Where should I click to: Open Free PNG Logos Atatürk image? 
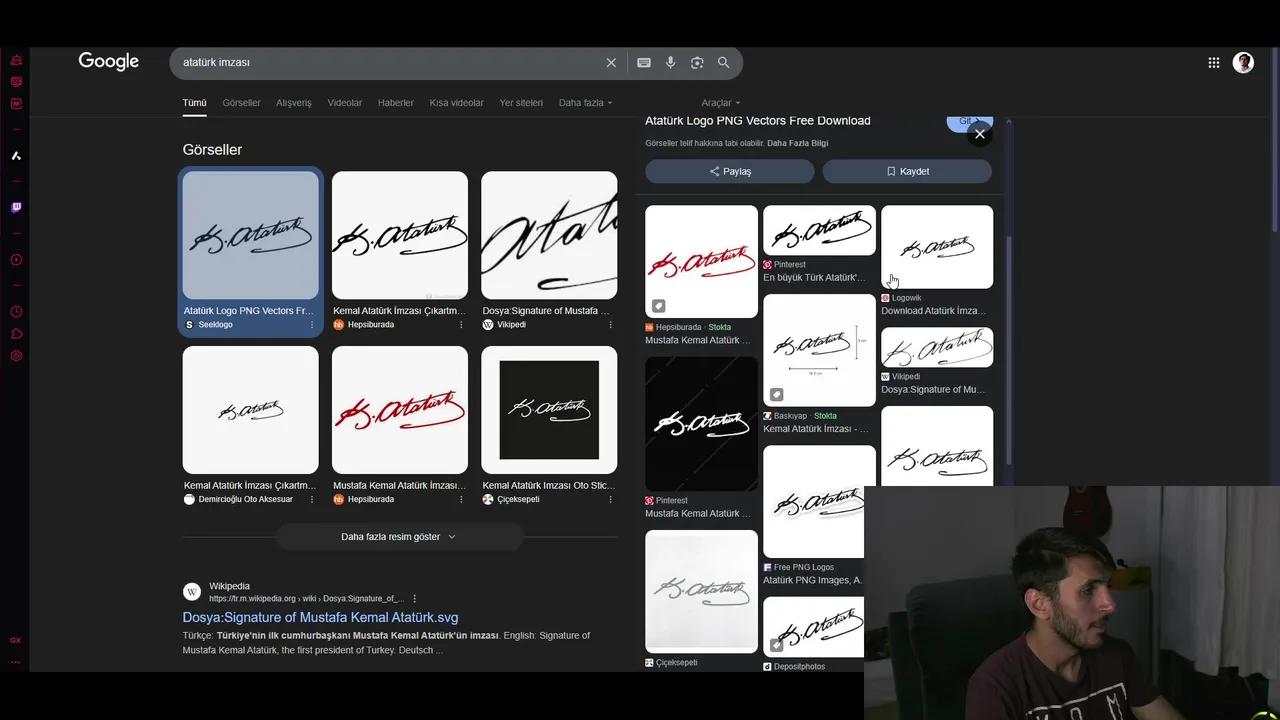[x=813, y=501]
